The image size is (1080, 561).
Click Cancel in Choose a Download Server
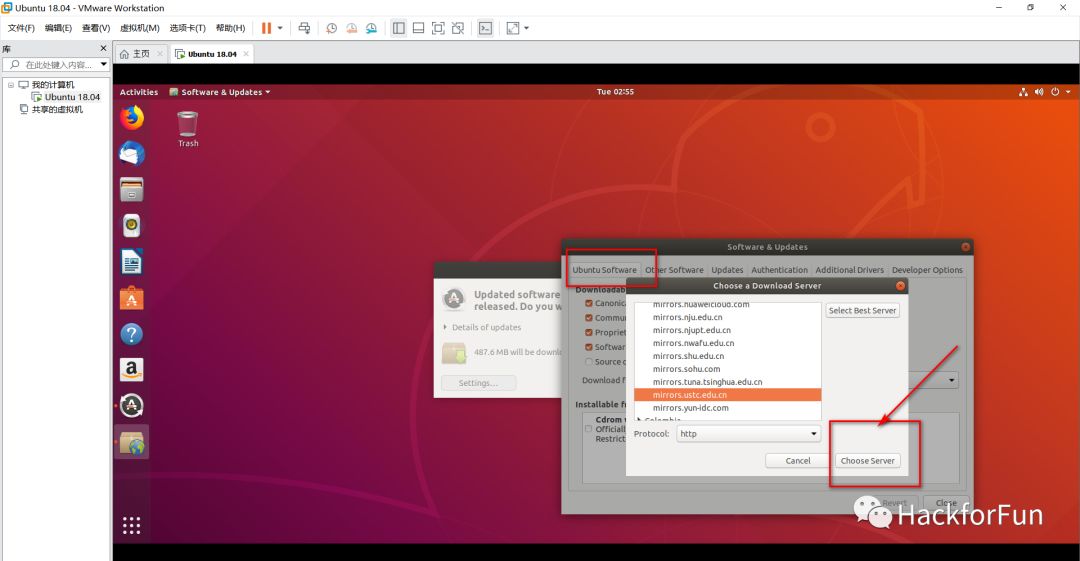click(798, 461)
